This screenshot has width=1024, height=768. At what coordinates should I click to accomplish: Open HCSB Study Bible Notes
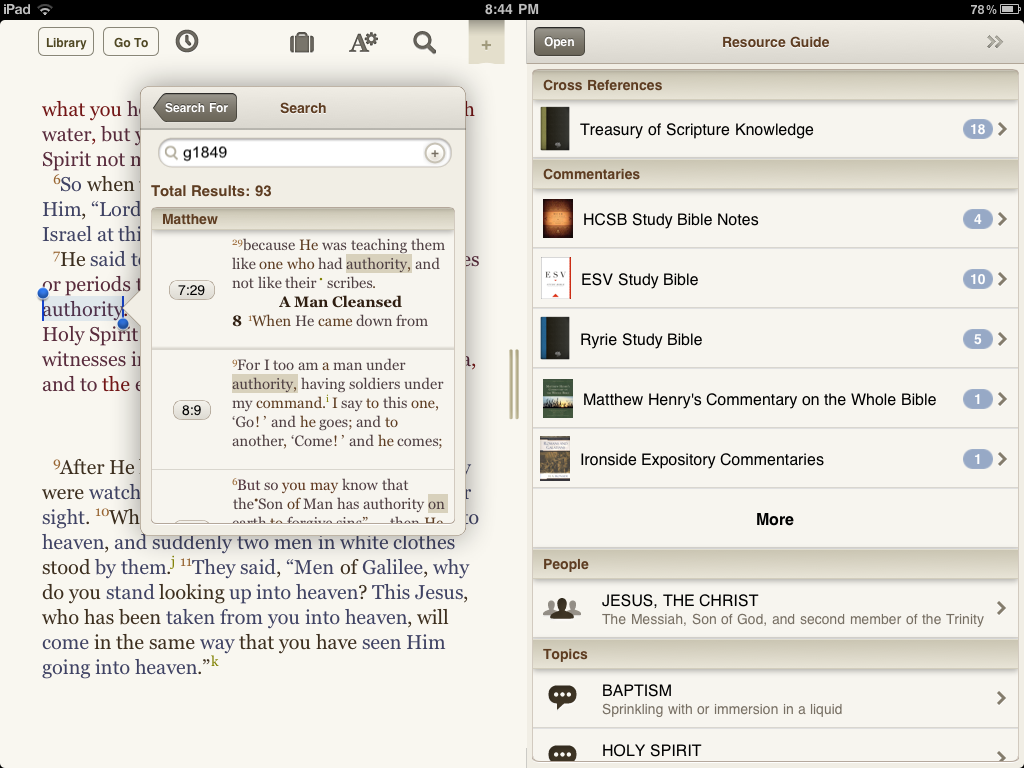[x=775, y=219]
